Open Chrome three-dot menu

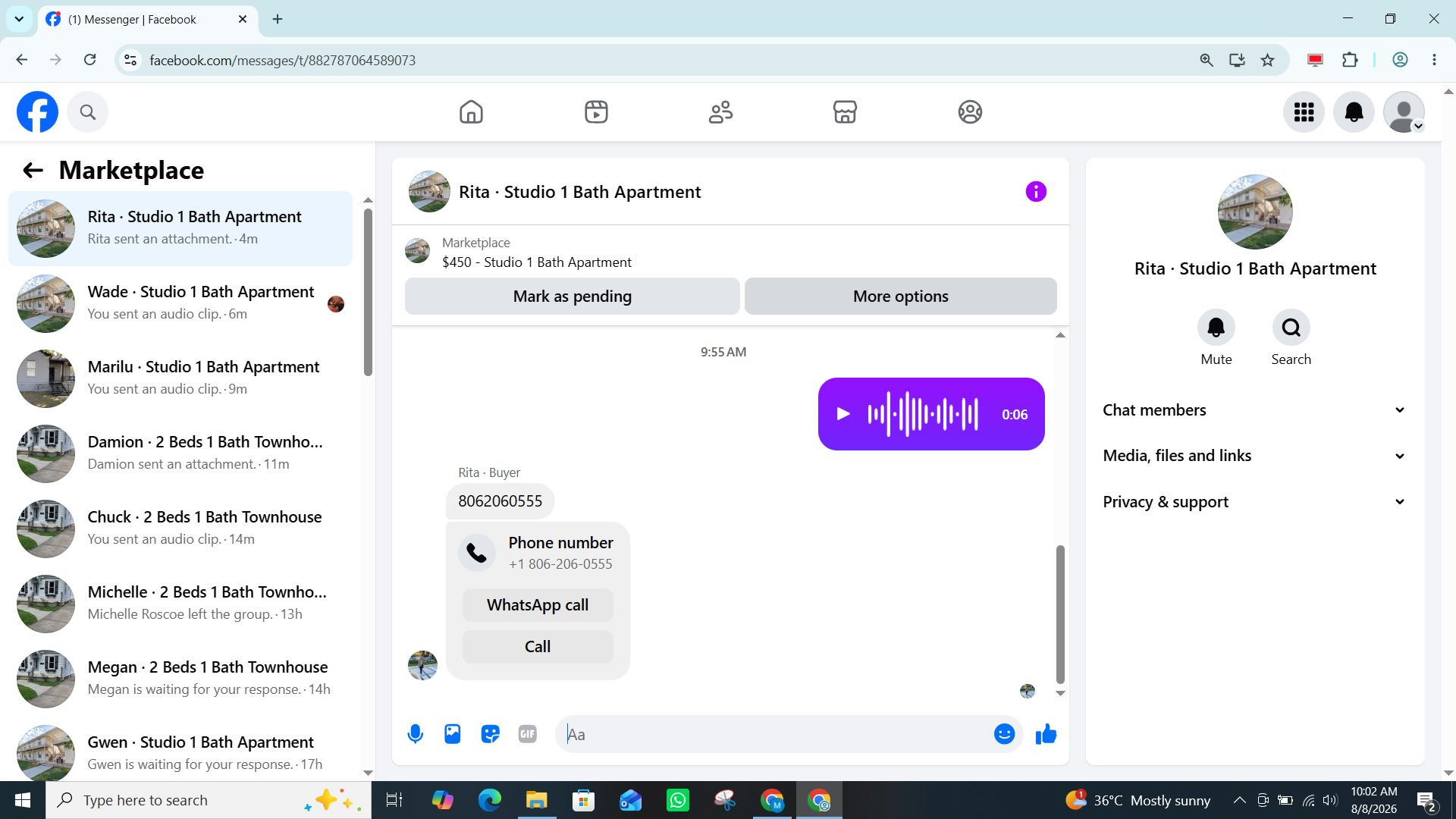click(x=1434, y=60)
